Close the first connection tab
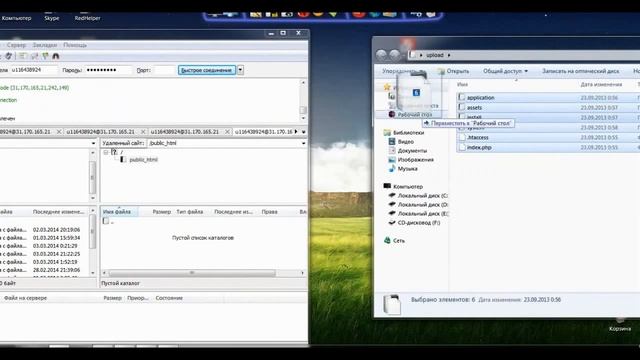 (x=59, y=132)
